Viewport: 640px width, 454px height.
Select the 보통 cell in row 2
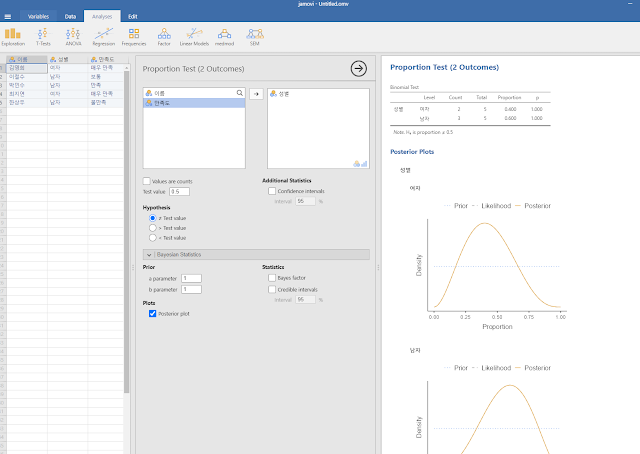click(x=106, y=77)
